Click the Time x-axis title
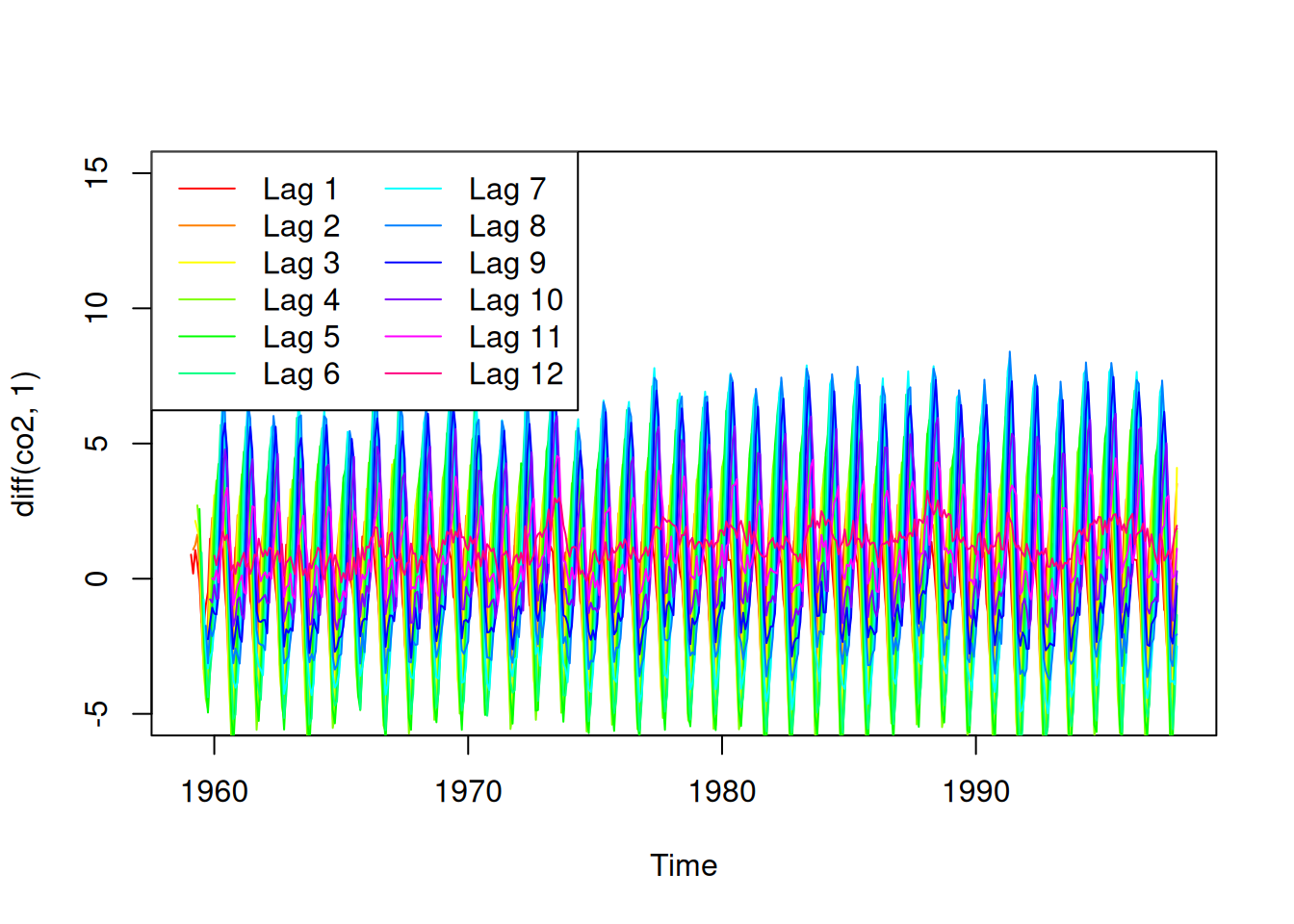Screen dimensions: 1294x924 (684, 865)
